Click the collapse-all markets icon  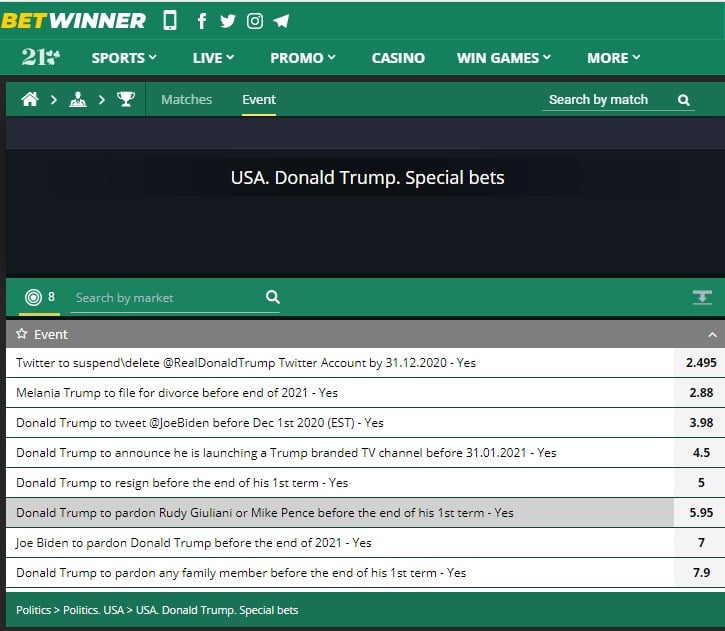702,297
